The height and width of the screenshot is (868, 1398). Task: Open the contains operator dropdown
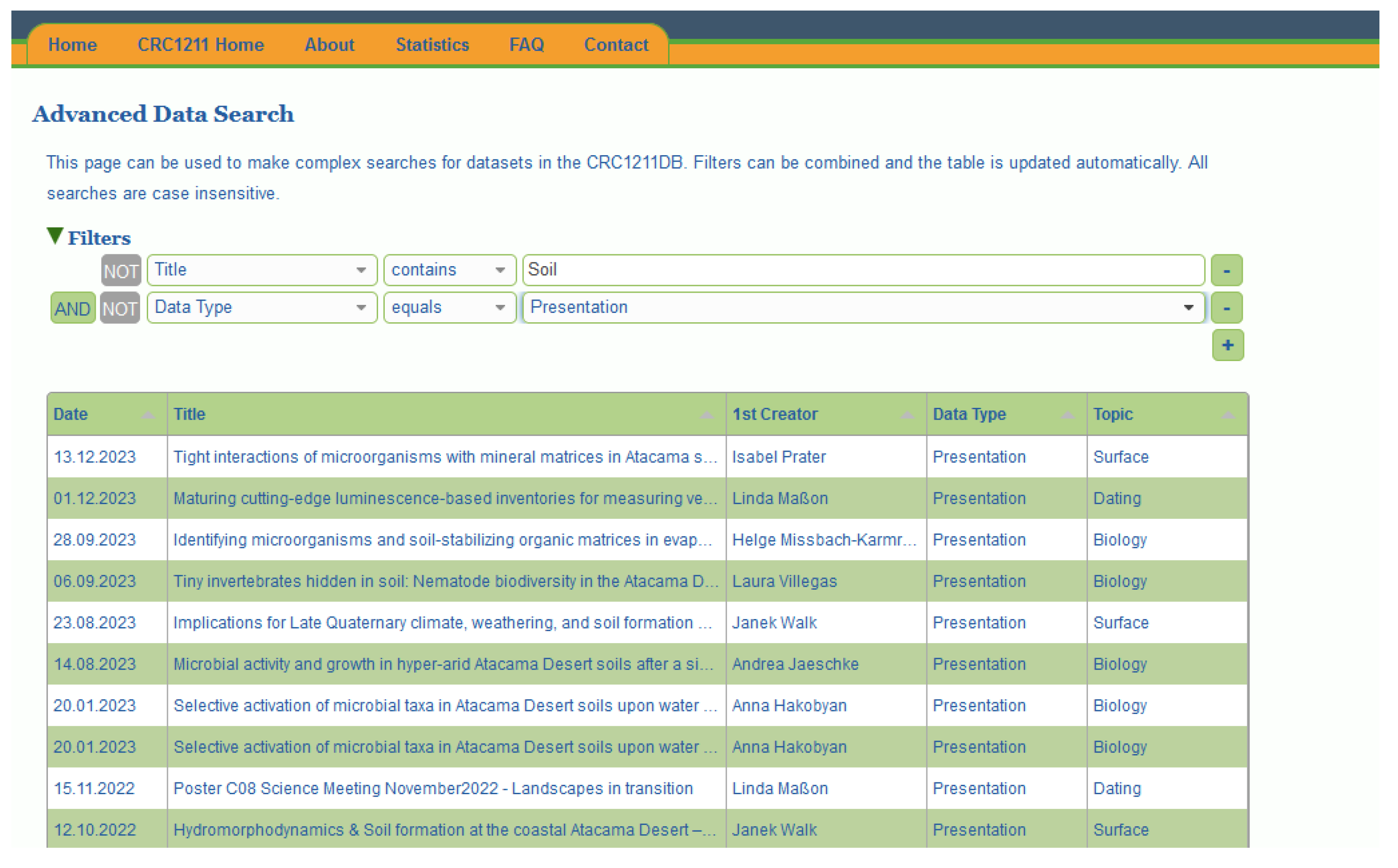tap(450, 270)
